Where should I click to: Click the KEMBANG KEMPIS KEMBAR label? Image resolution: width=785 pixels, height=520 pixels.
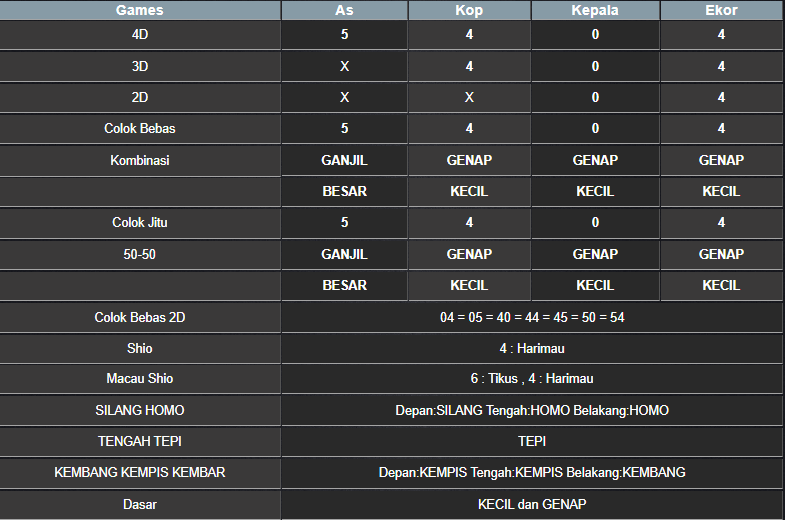(x=140, y=472)
